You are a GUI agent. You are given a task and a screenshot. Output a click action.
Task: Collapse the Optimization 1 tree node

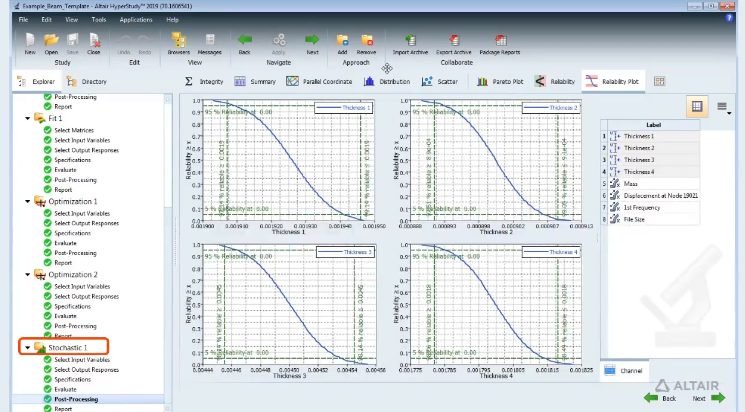[28, 201]
